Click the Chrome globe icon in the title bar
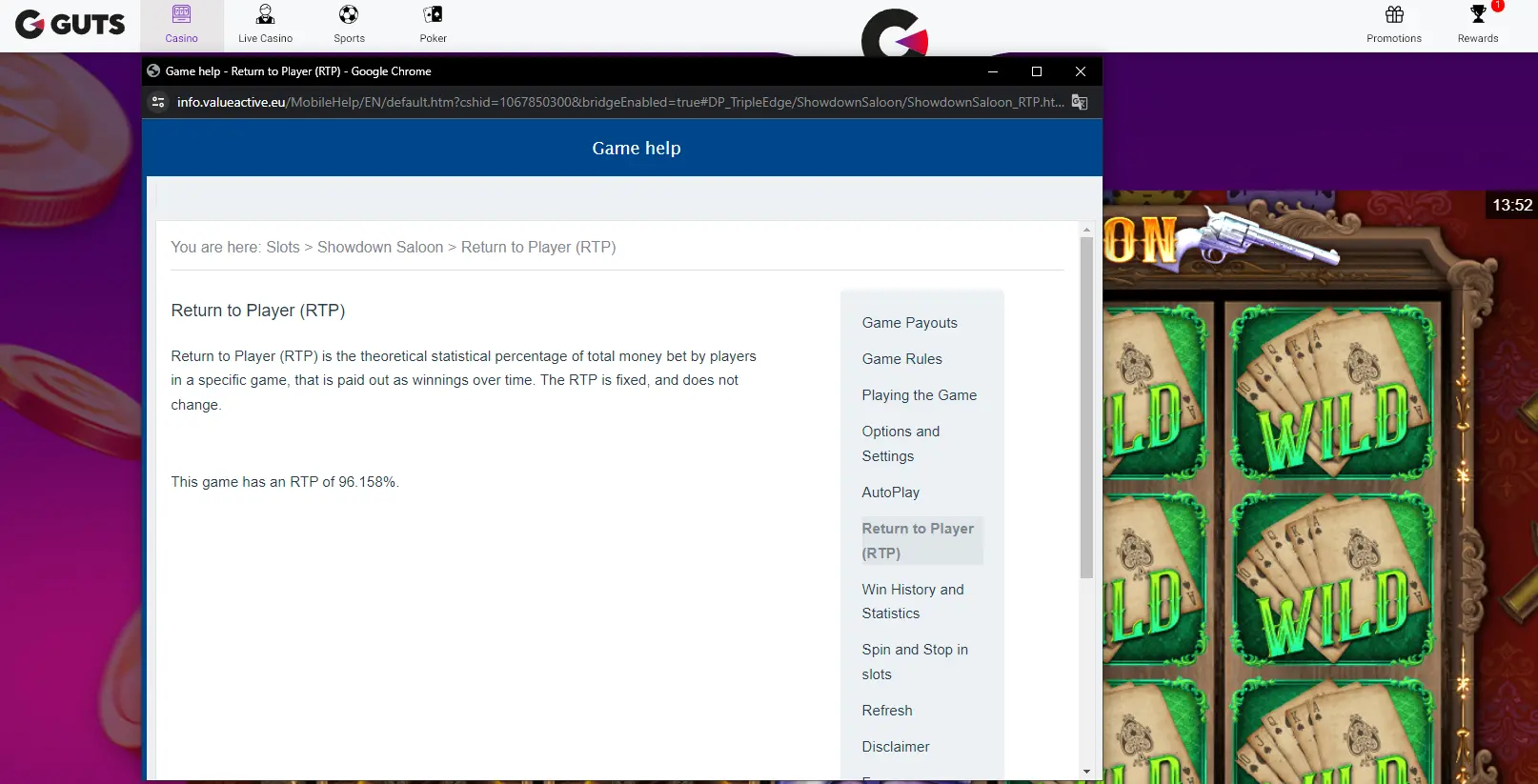 pos(153,70)
